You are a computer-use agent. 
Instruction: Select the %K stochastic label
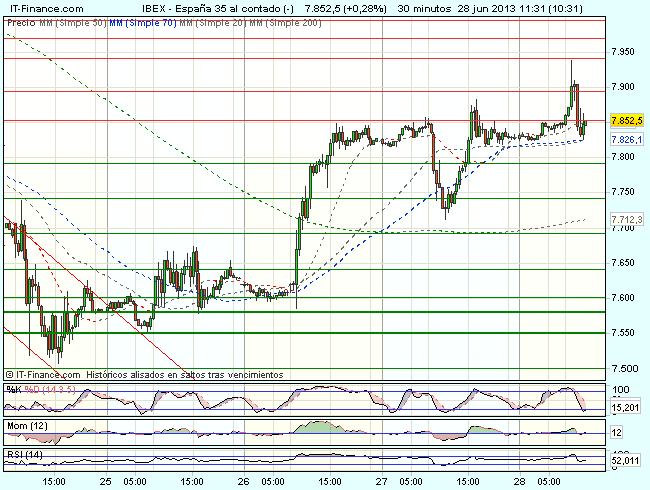(14, 390)
